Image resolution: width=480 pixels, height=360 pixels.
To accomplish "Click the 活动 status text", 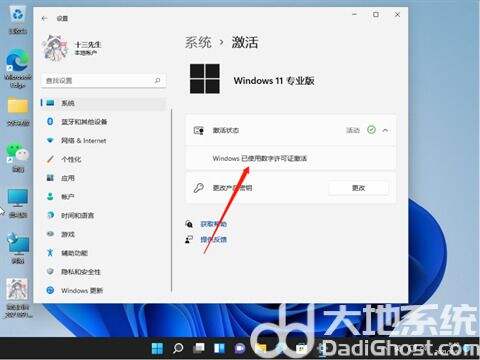I will (x=353, y=130).
